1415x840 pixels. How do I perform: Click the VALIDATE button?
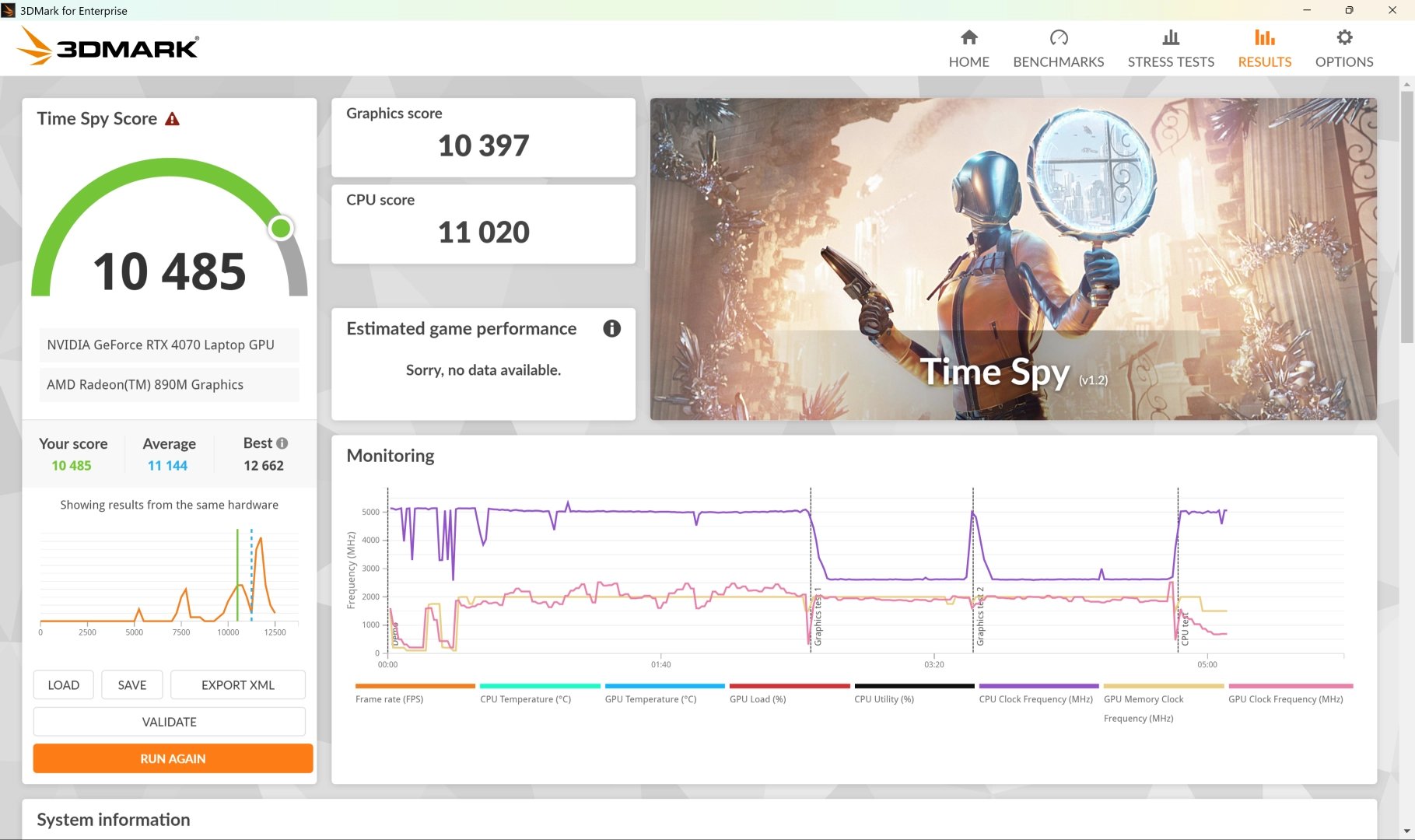click(x=169, y=721)
